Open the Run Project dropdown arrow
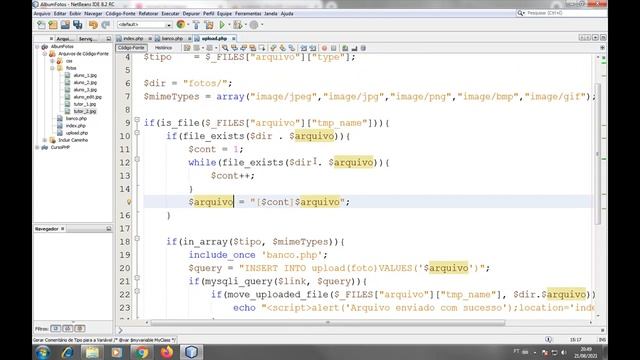 (229, 25)
